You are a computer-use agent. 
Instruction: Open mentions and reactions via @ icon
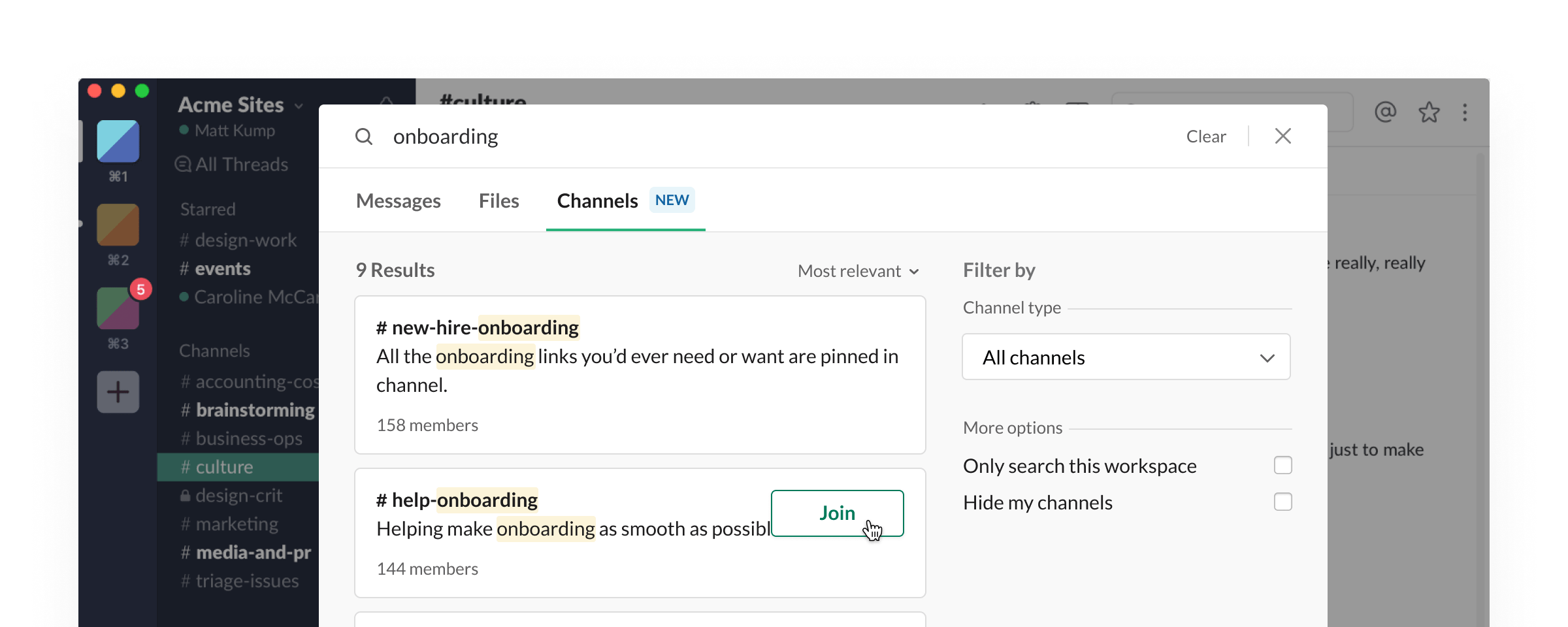1385,112
